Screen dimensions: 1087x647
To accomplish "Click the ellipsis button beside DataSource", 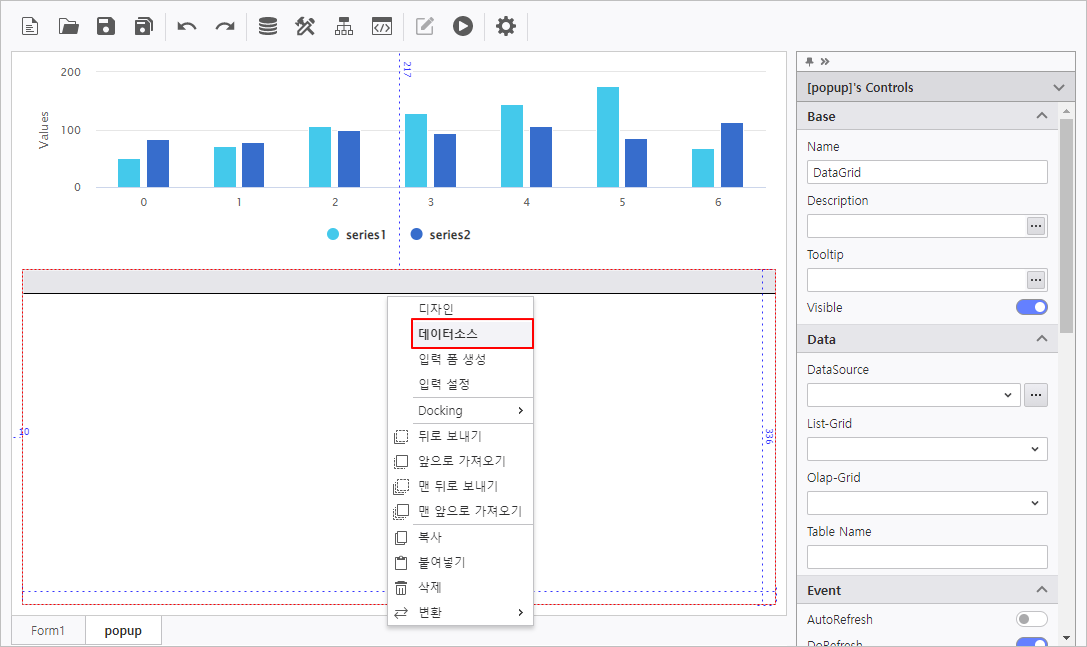I will click(x=1036, y=395).
